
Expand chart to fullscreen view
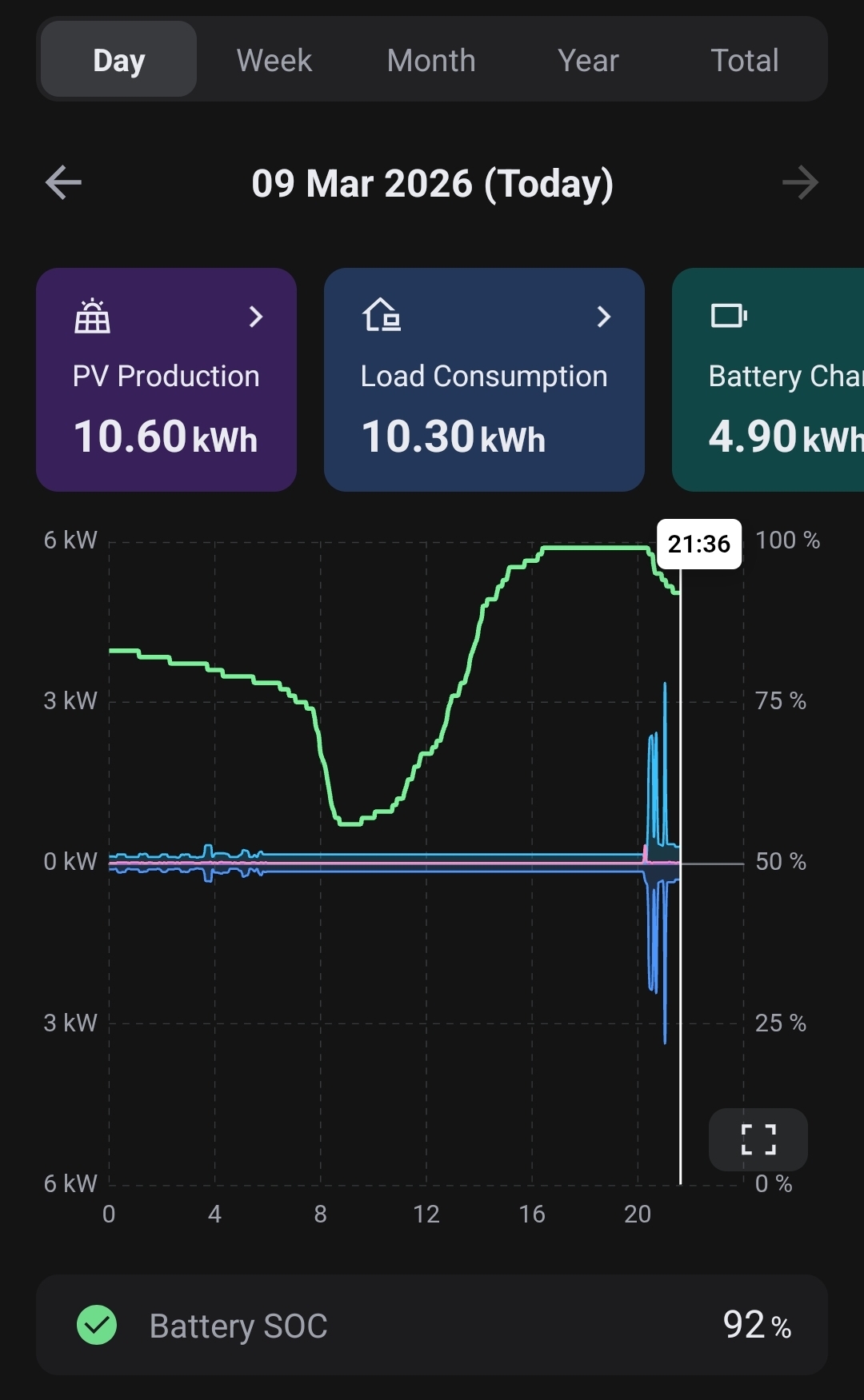click(758, 1139)
